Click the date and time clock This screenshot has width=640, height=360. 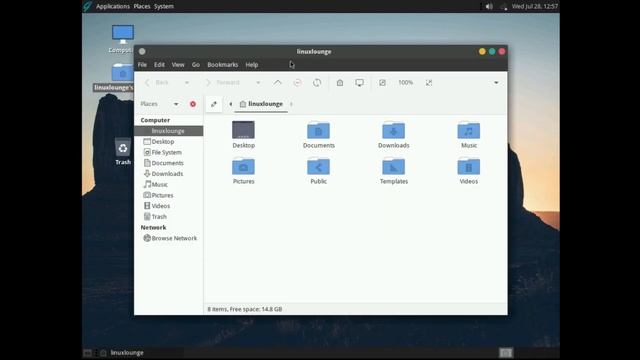[x=535, y=6]
